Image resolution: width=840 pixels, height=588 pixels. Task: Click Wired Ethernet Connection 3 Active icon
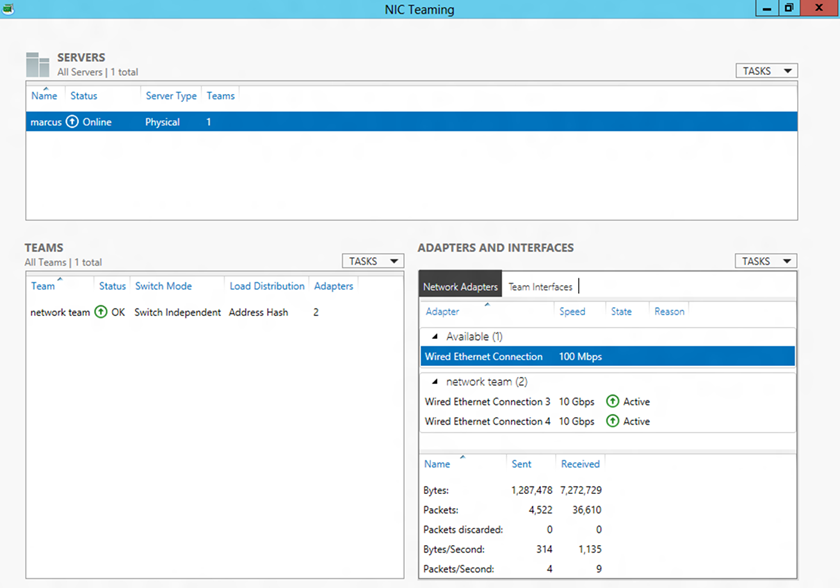point(613,402)
